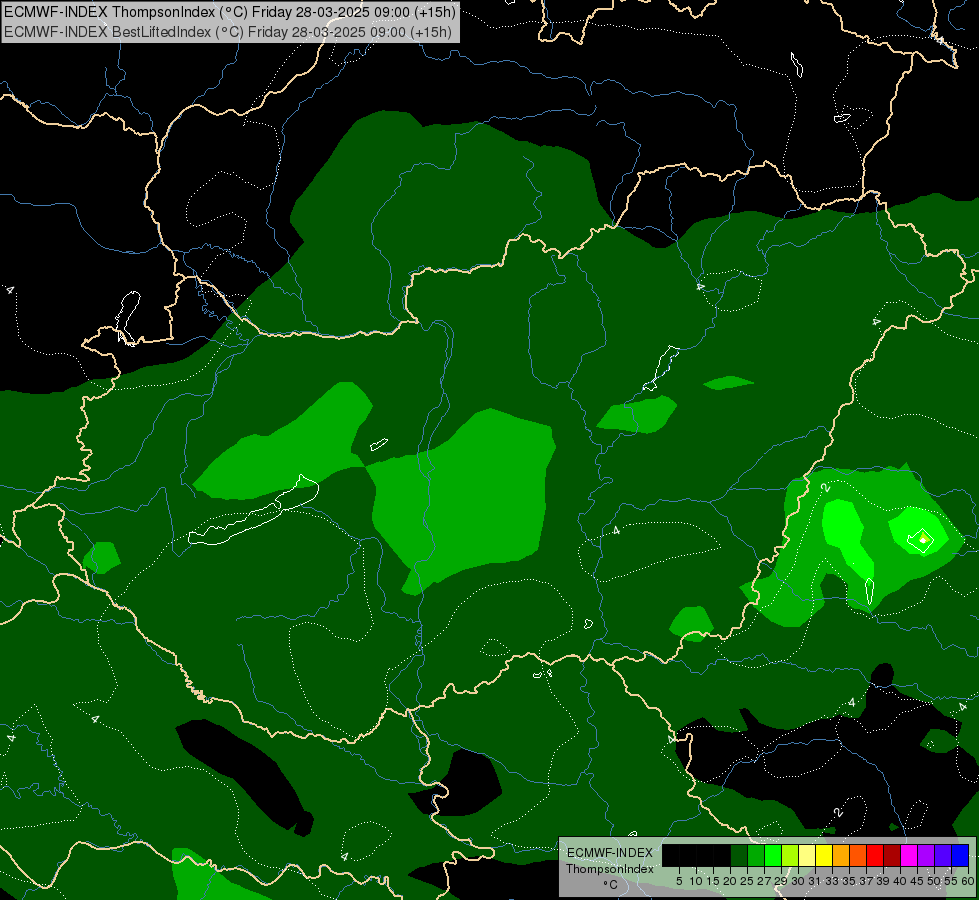Image resolution: width=979 pixels, height=900 pixels.
Task: Click the legend tick value 40
Action: (900, 881)
